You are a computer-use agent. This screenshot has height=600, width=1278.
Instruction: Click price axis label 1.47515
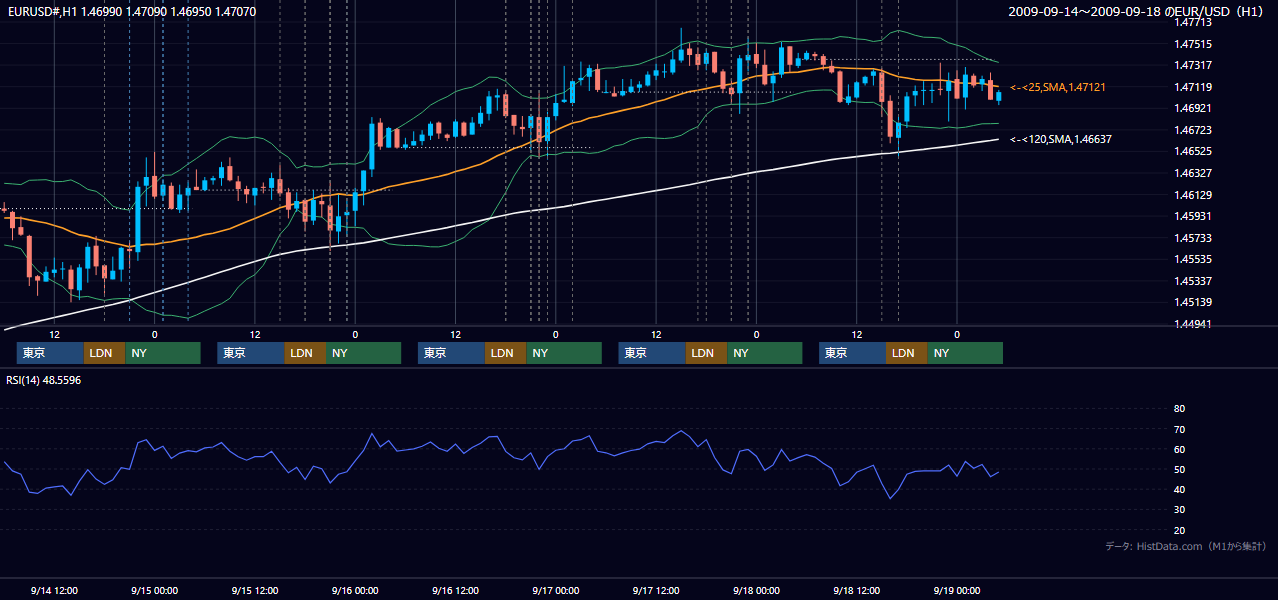coord(1193,44)
